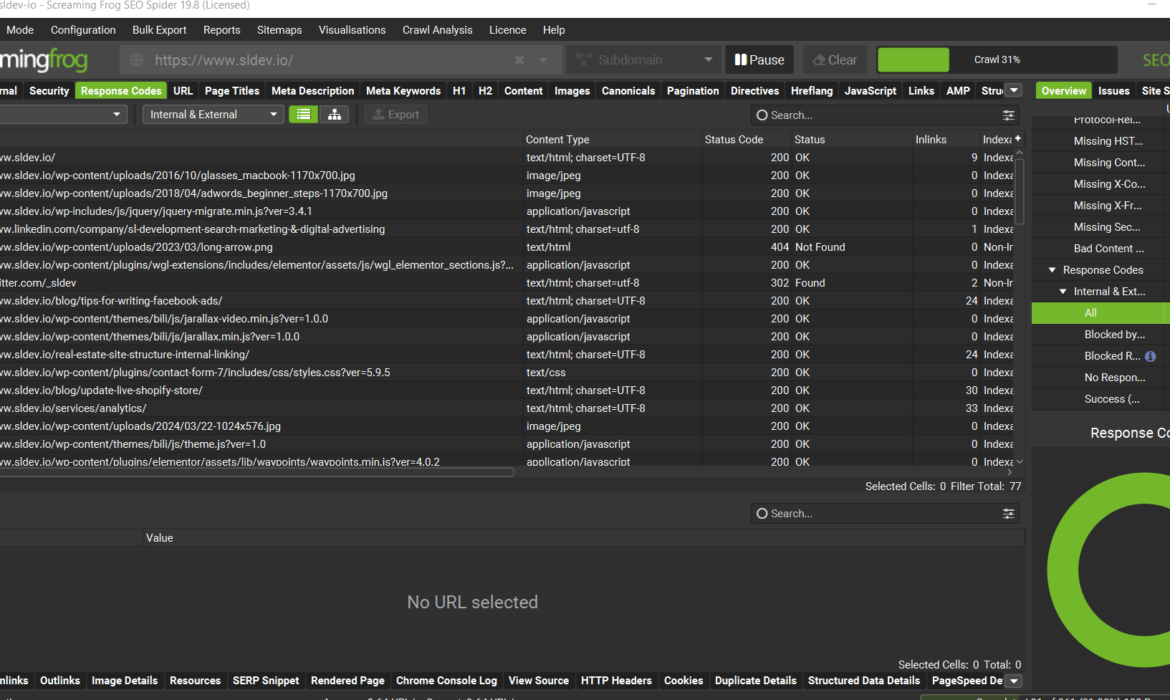The width and height of the screenshot is (1170, 700).
Task: Open the Sitemaps menu
Action: [279, 30]
